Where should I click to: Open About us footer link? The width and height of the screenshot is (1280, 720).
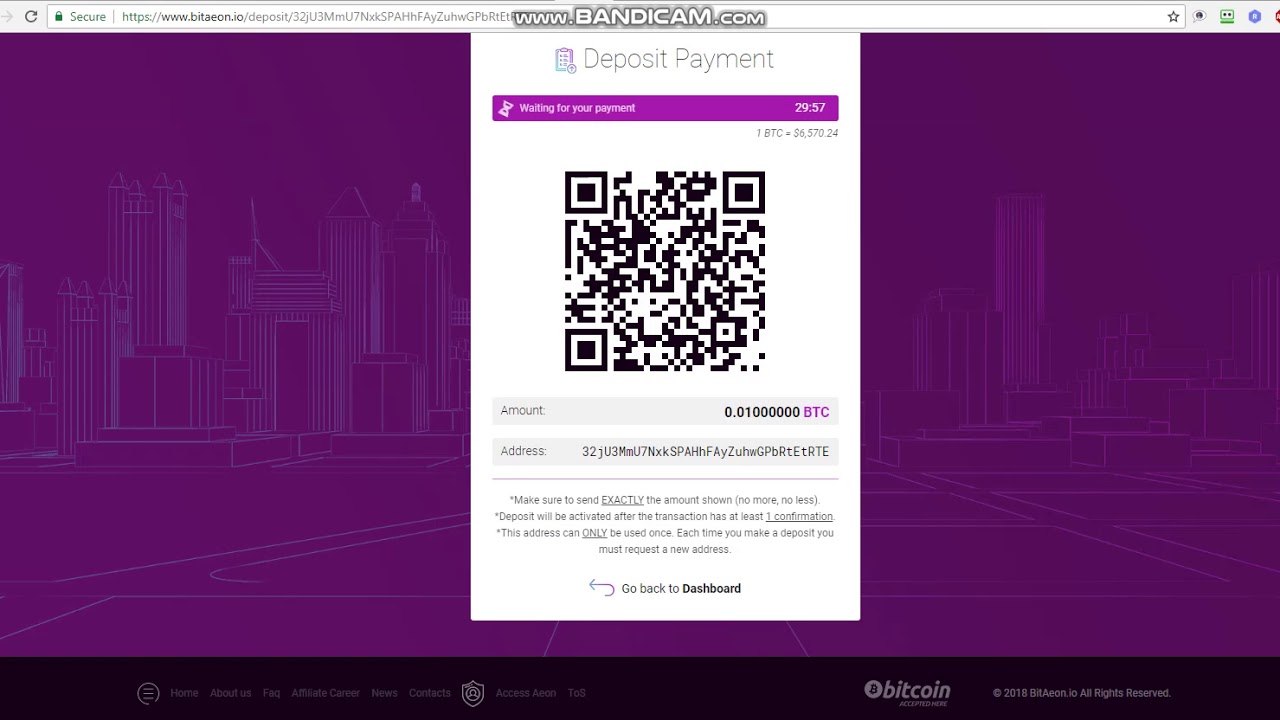point(230,693)
